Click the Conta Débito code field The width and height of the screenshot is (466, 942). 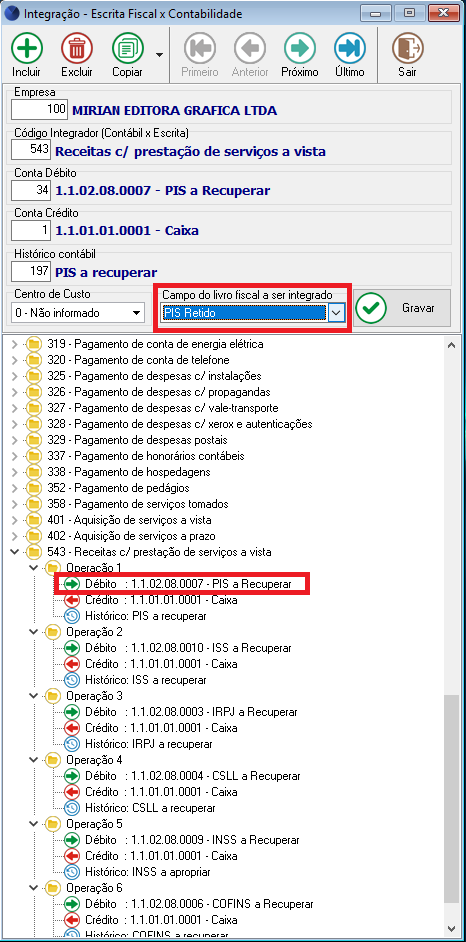click(x=31, y=191)
